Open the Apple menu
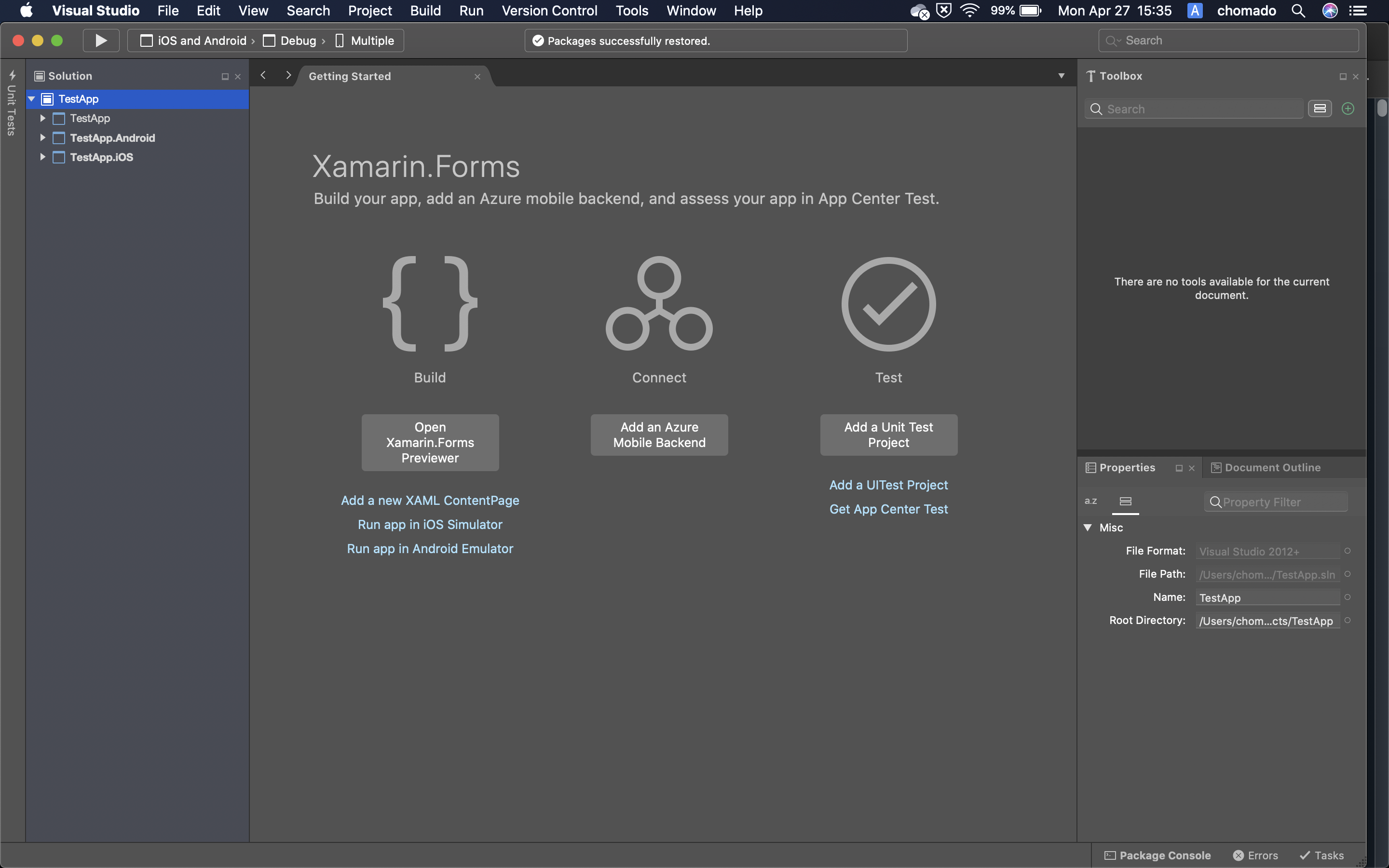Screen dimensions: 1389x868 click(27, 10)
